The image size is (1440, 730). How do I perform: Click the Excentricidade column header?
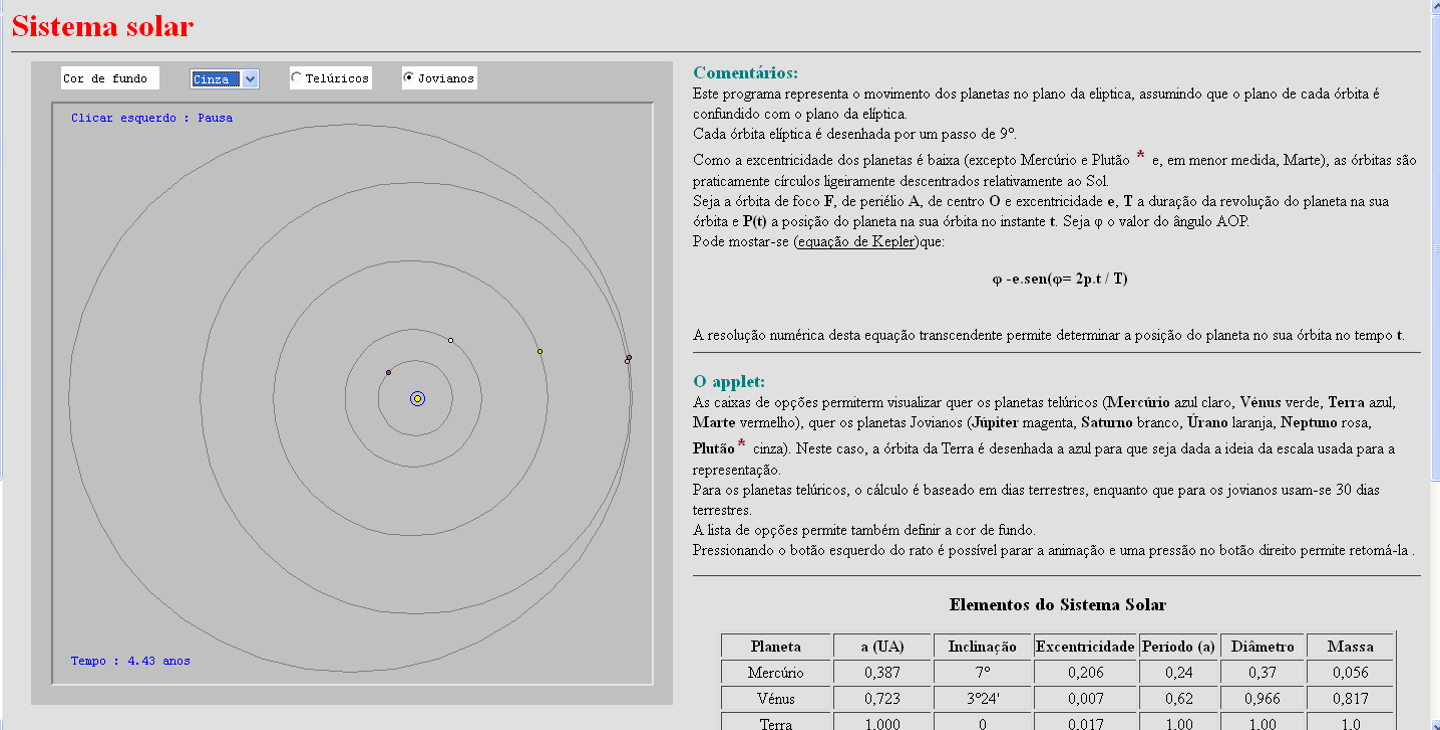click(1085, 646)
